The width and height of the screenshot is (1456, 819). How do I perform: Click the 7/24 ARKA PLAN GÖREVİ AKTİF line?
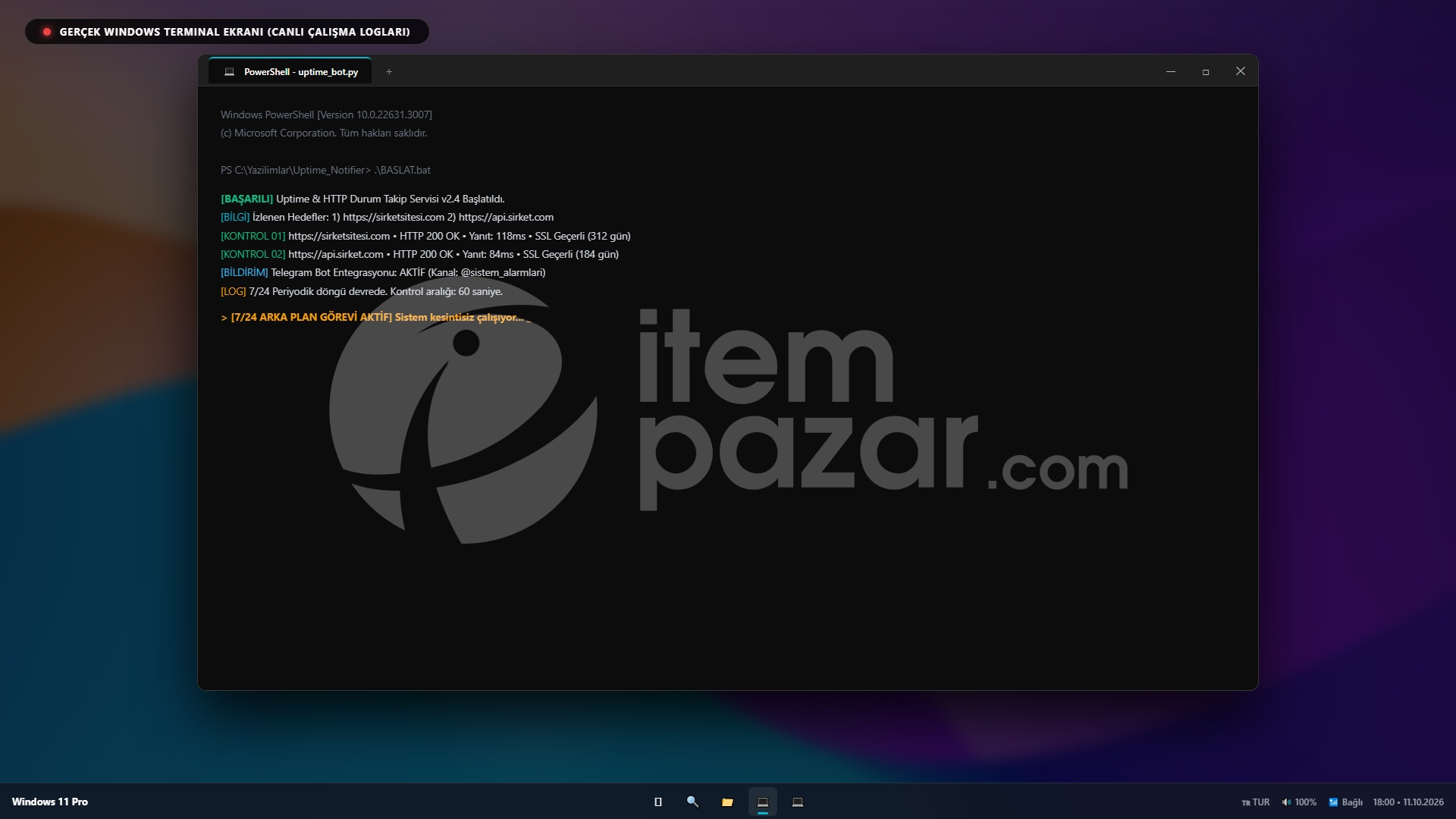[x=375, y=317]
